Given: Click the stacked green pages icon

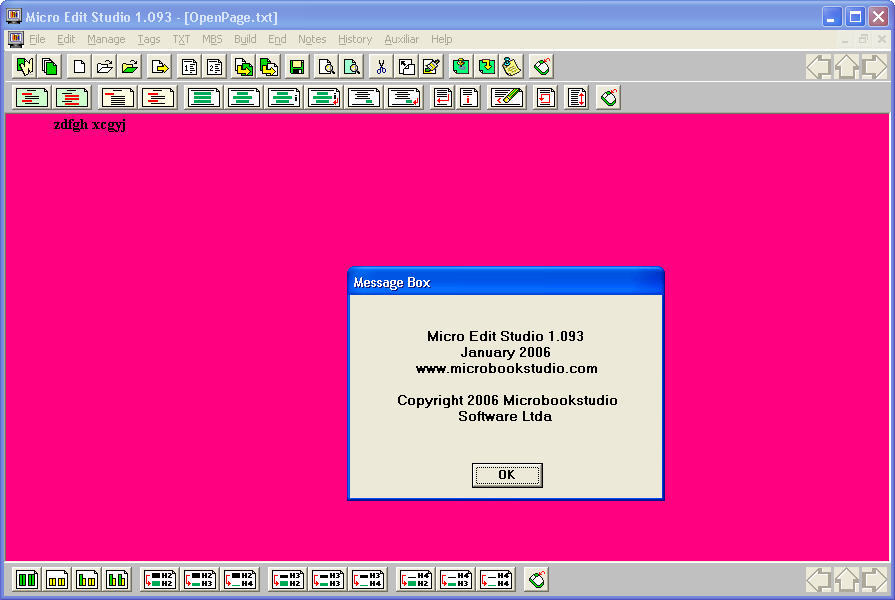Looking at the screenshot, I should pos(50,67).
